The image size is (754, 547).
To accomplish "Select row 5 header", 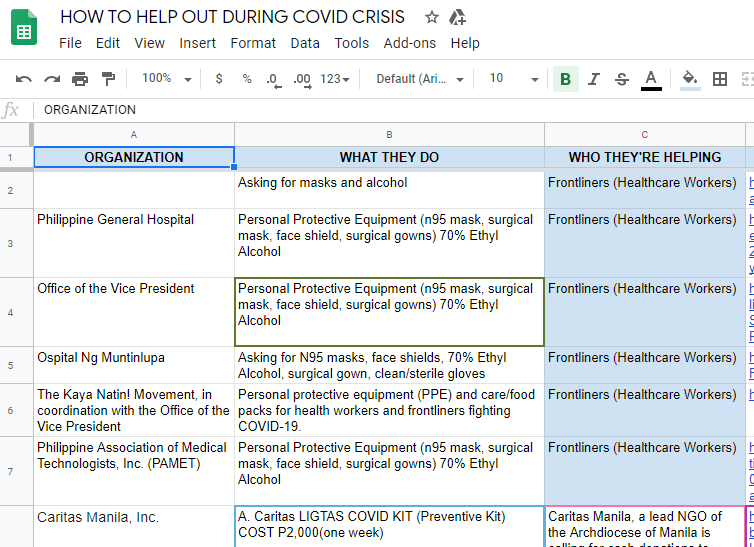I will point(16,365).
